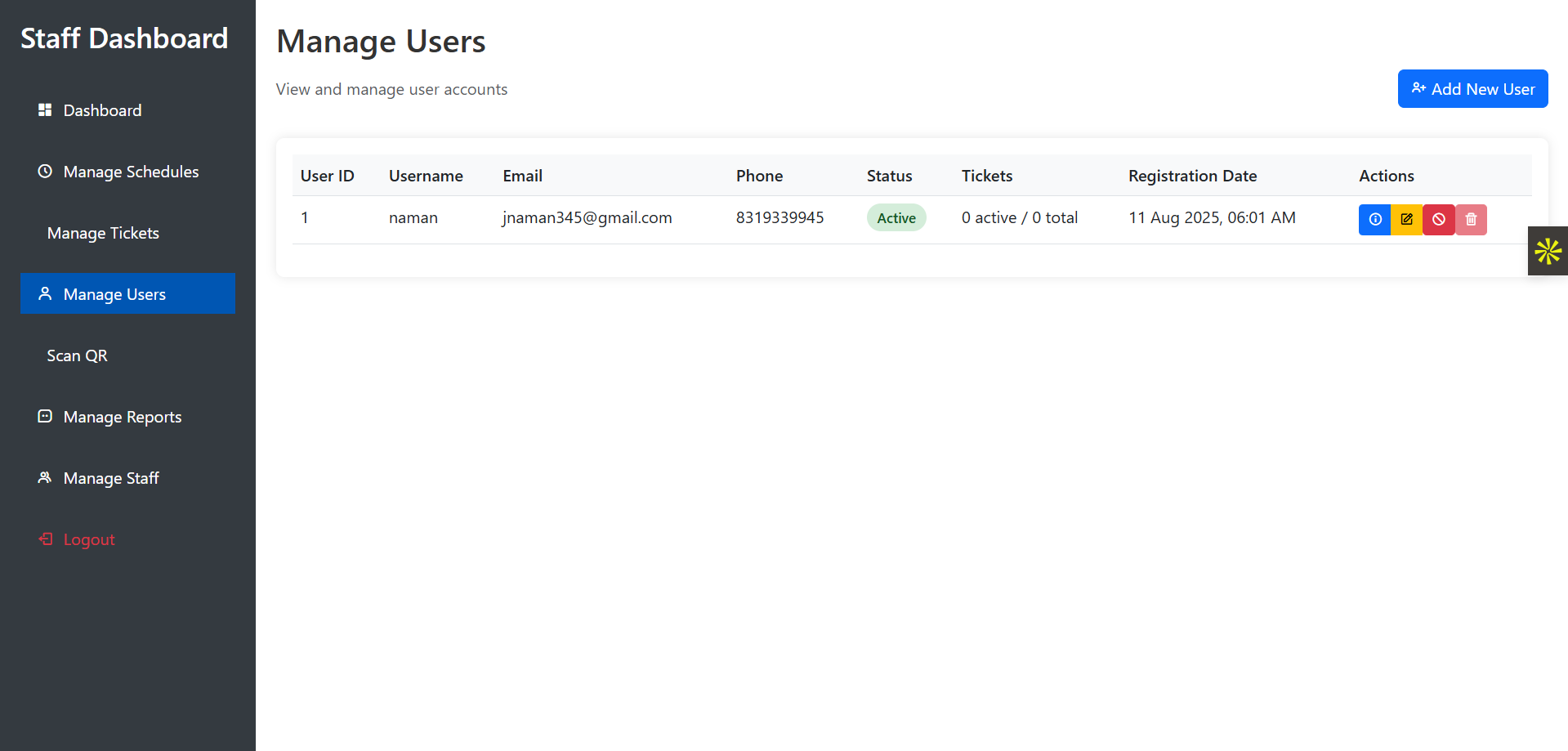
Task: Click the report icon beside Manage Reports
Action: (45, 416)
